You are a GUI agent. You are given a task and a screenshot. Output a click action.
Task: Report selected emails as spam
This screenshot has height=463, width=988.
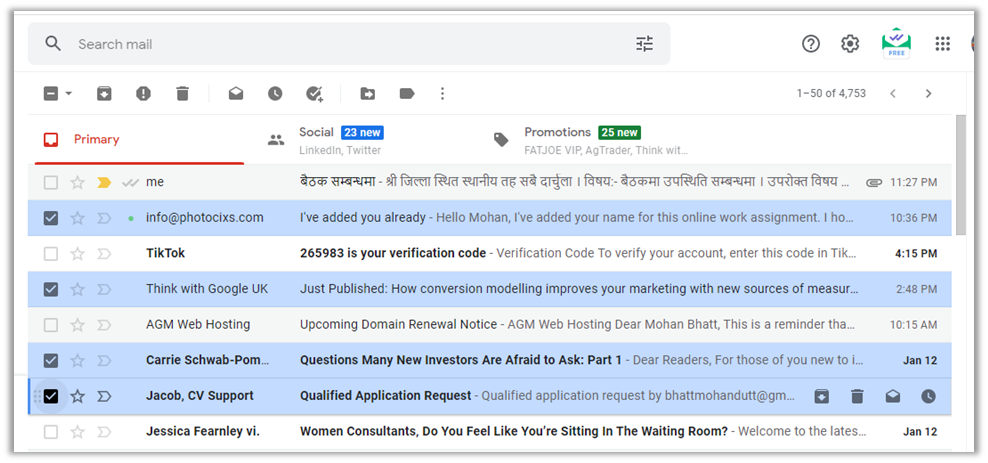tap(143, 93)
